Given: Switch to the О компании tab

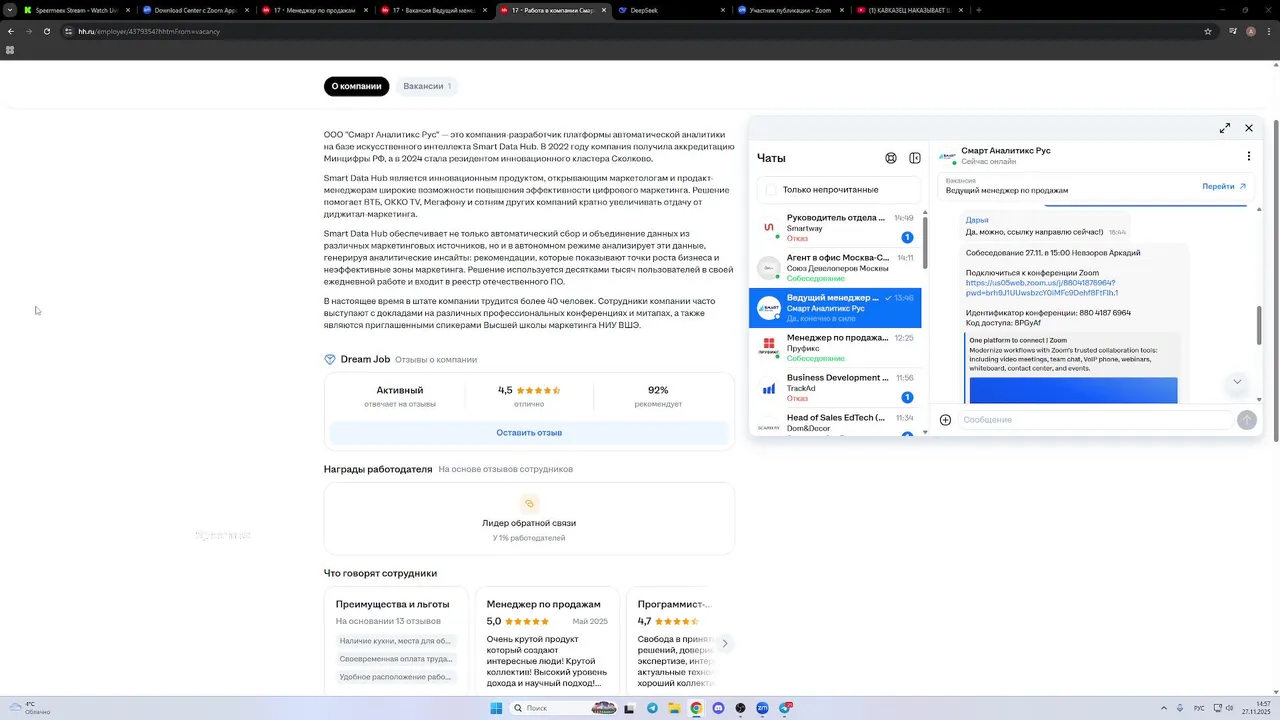Looking at the screenshot, I should [356, 86].
